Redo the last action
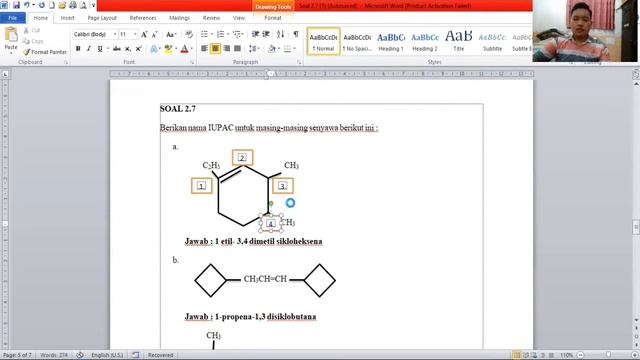 point(42,5)
